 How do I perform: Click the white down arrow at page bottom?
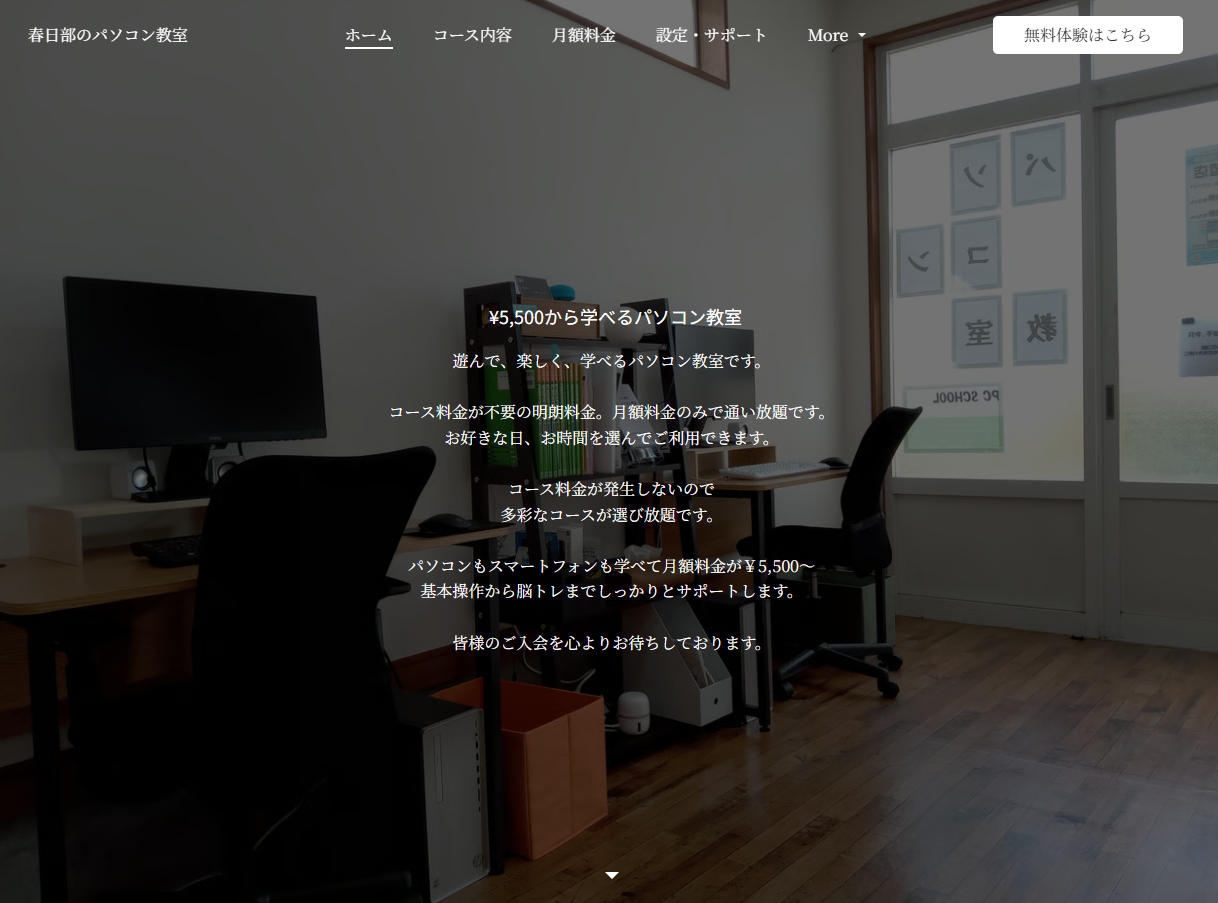pyautogui.click(x=612, y=875)
